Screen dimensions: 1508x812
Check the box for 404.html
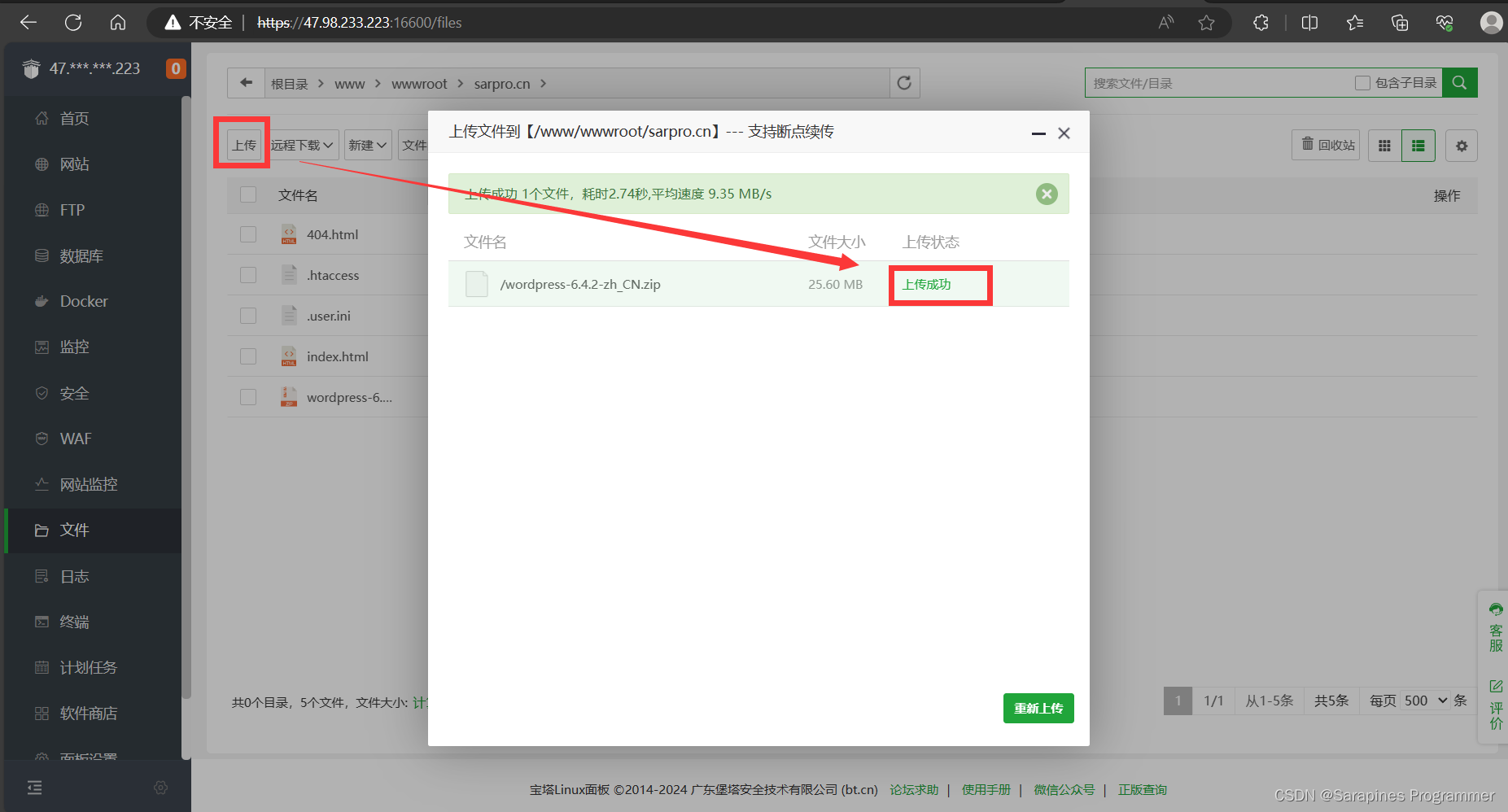pyautogui.click(x=248, y=234)
